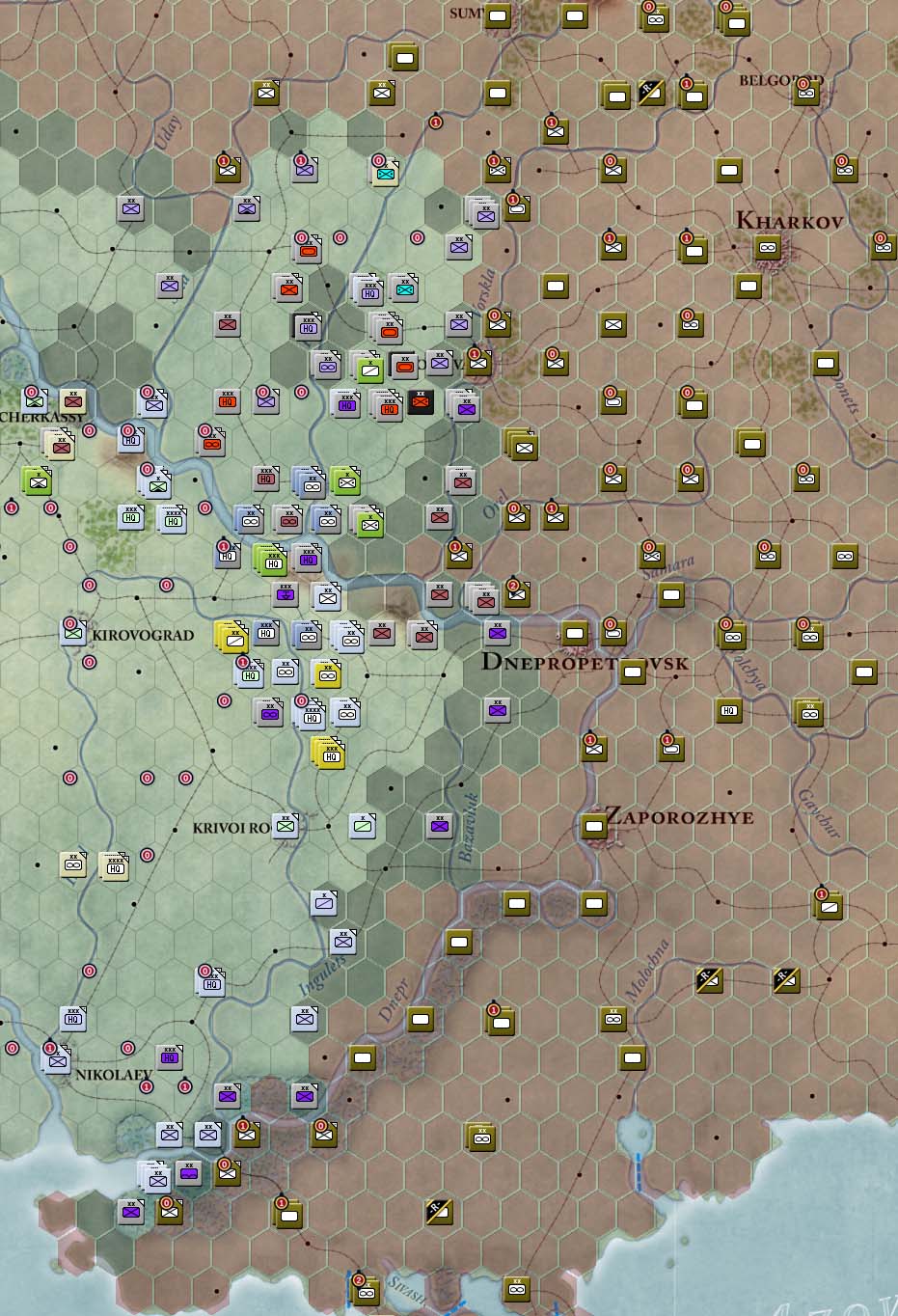
Task: Click the Dnepr river label
Action: 394,1001
